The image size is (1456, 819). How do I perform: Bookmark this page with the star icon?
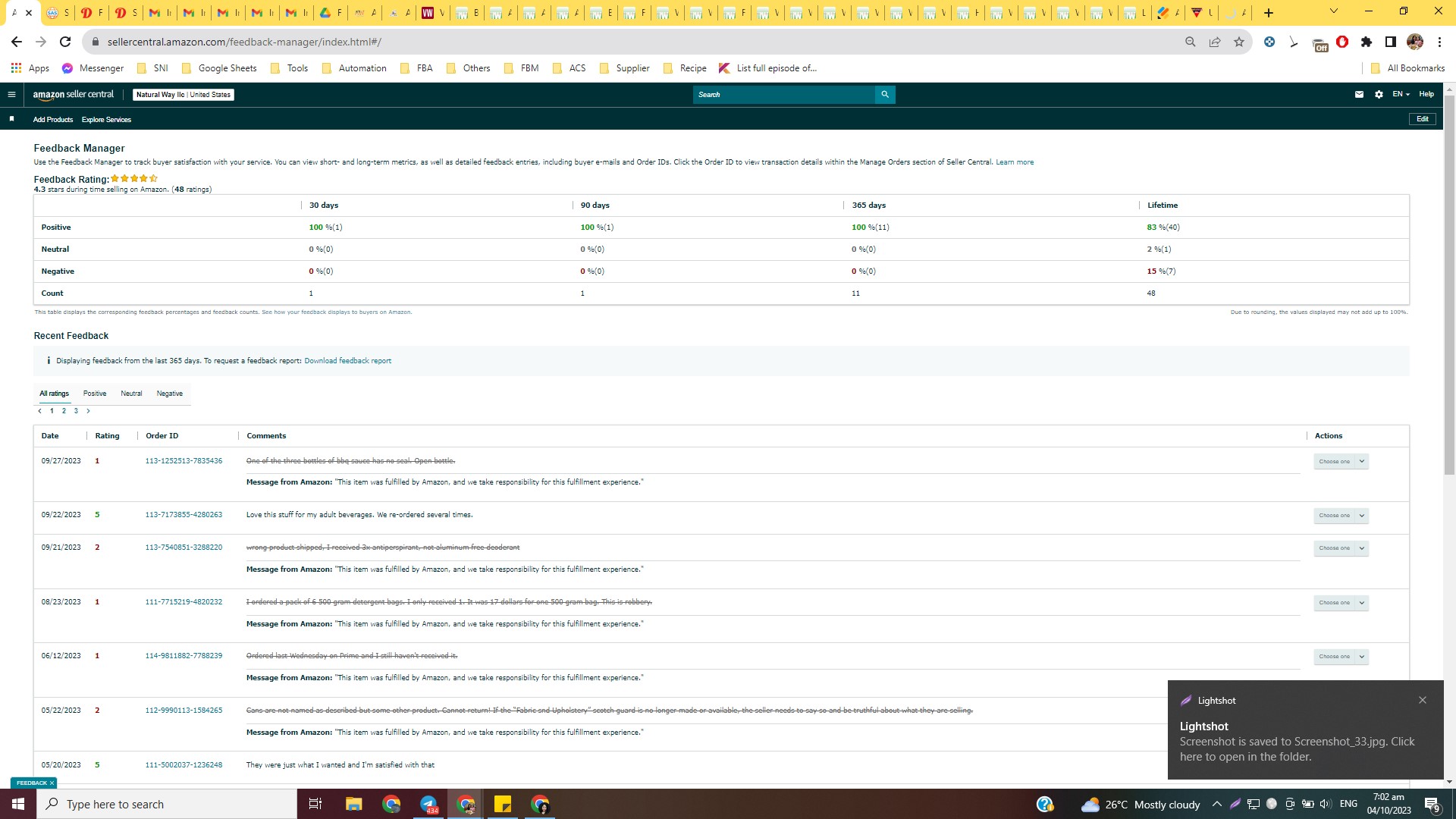(1239, 42)
